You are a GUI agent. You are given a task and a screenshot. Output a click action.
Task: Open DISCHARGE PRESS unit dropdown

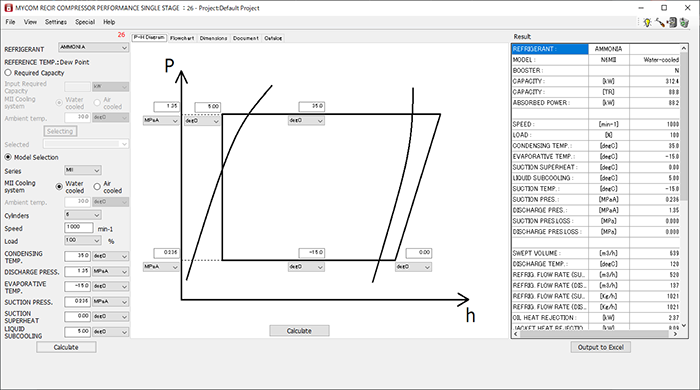(x=110, y=271)
